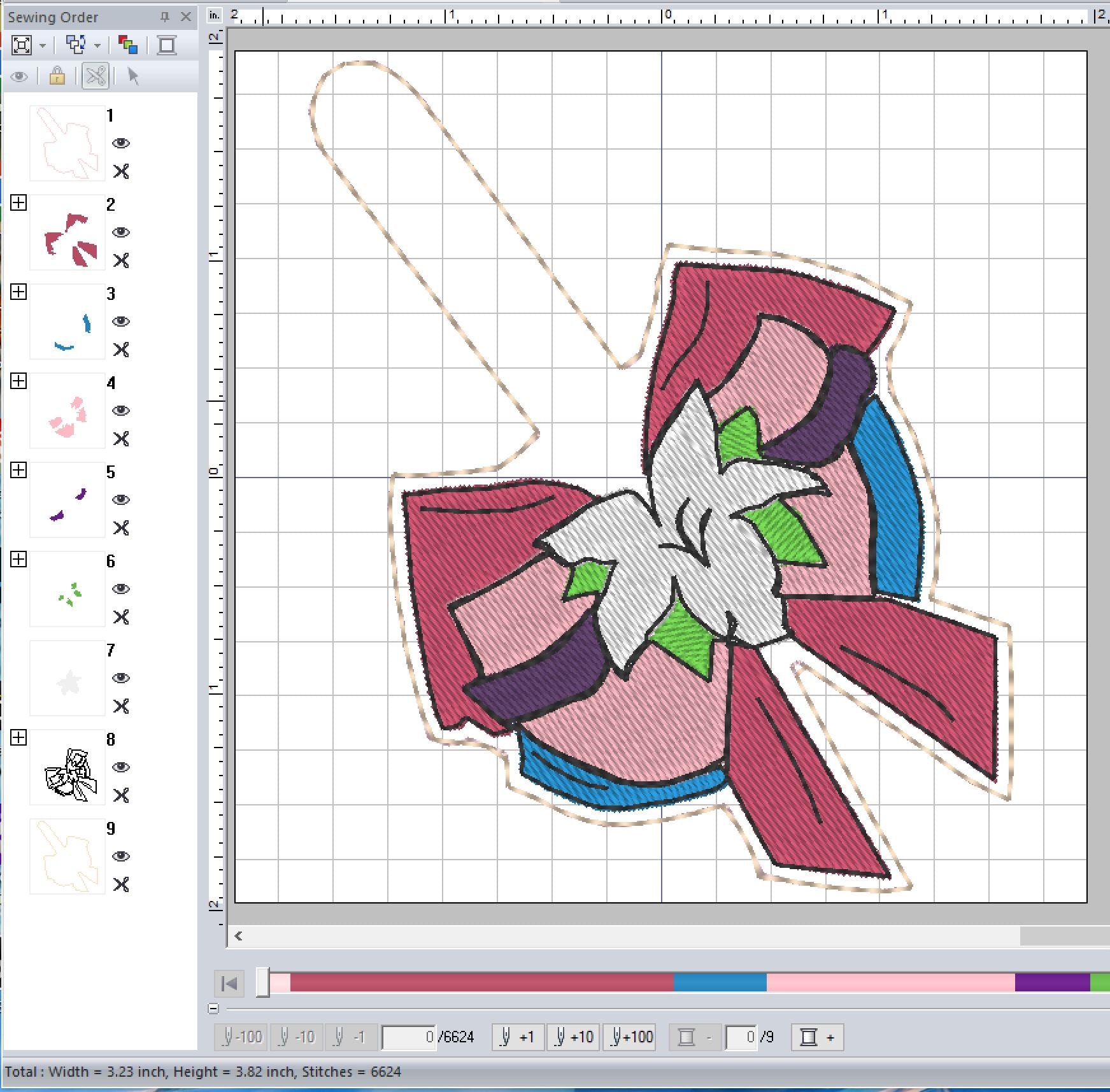Click scissors icon for sewing item 6
Image resolution: width=1110 pixels, height=1092 pixels.
point(121,617)
